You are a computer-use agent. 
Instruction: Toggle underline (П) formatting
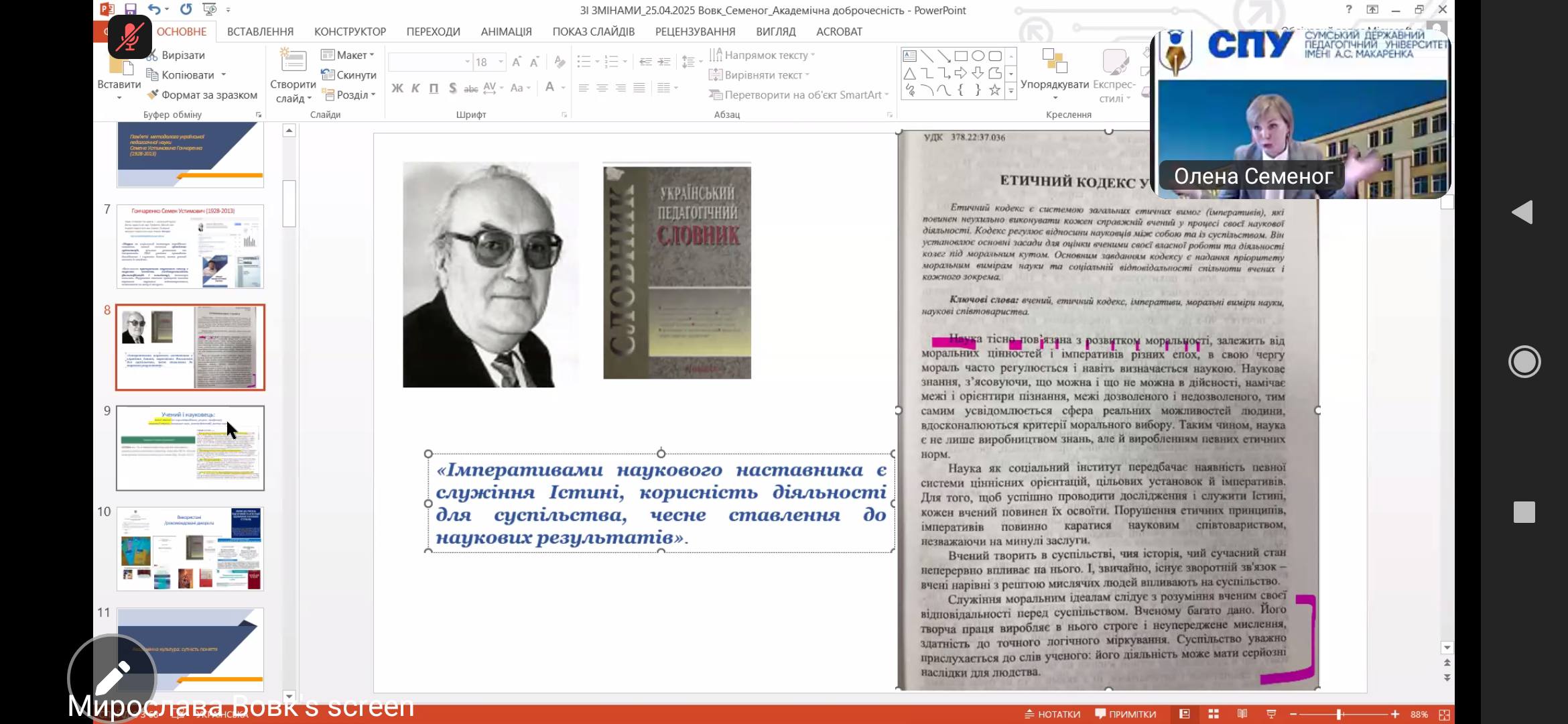(x=434, y=88)
